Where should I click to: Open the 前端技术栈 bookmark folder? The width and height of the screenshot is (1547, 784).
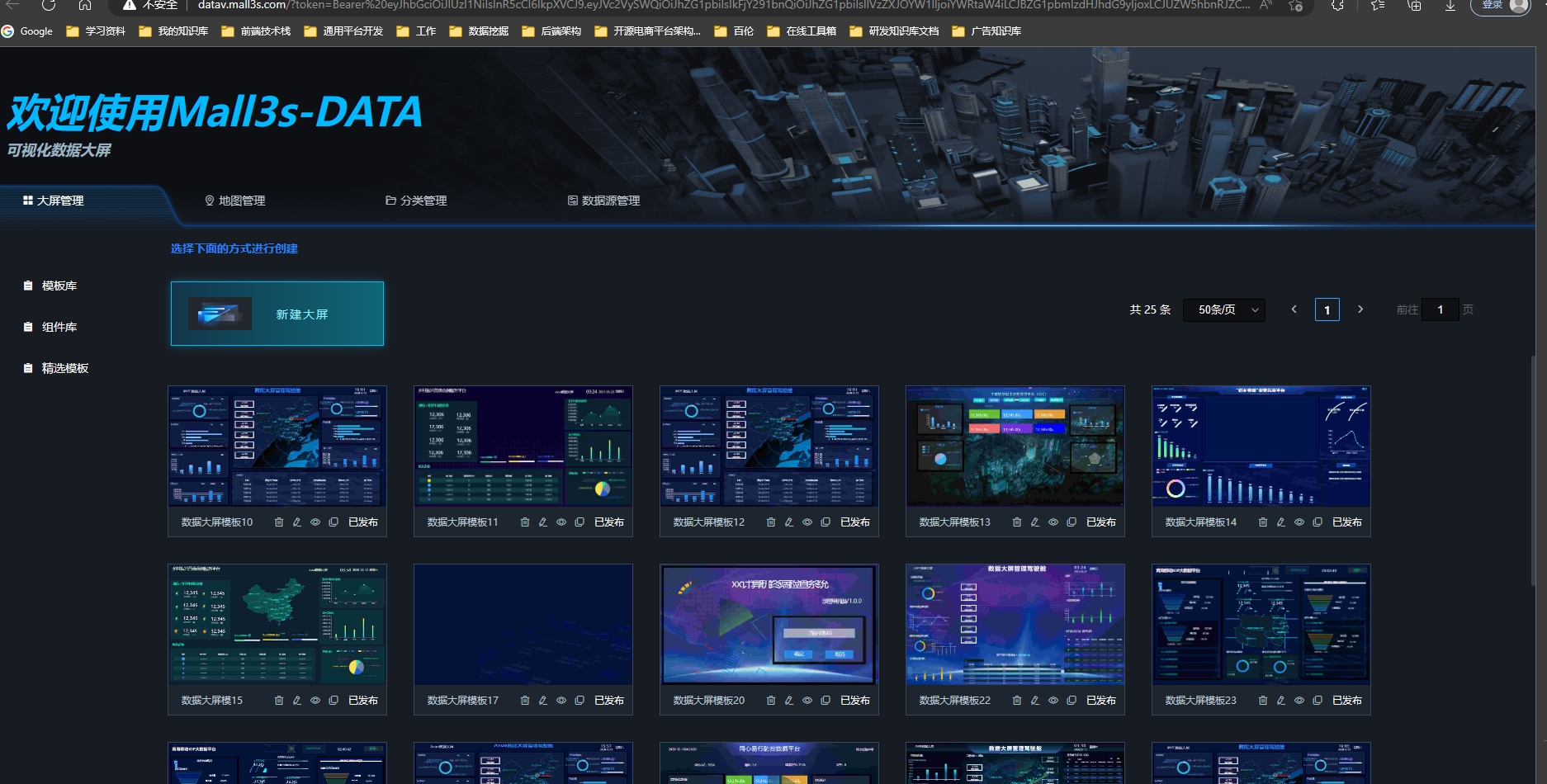(257, 31)
